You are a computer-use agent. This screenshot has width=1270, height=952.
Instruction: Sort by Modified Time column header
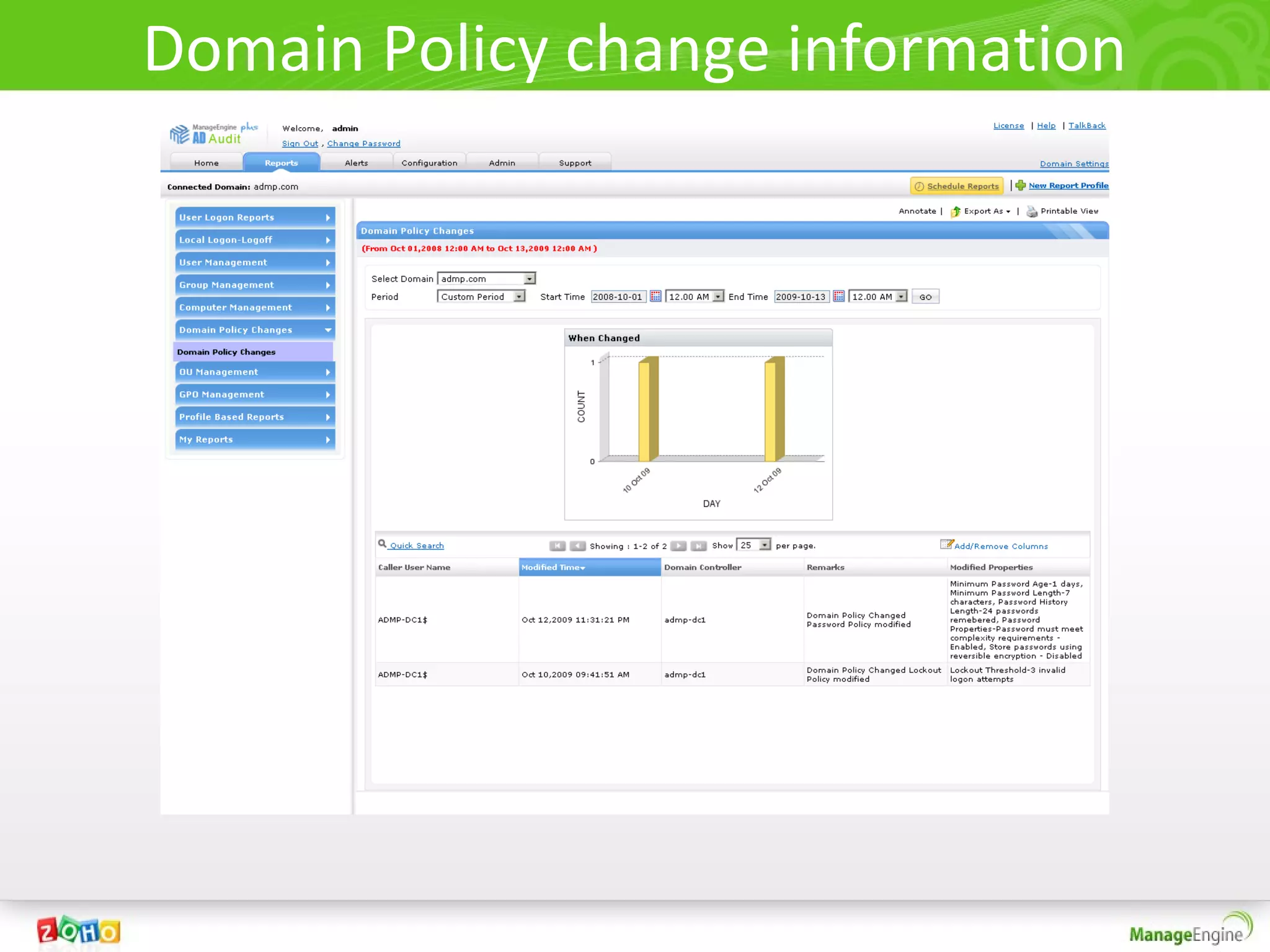[590, 567]
